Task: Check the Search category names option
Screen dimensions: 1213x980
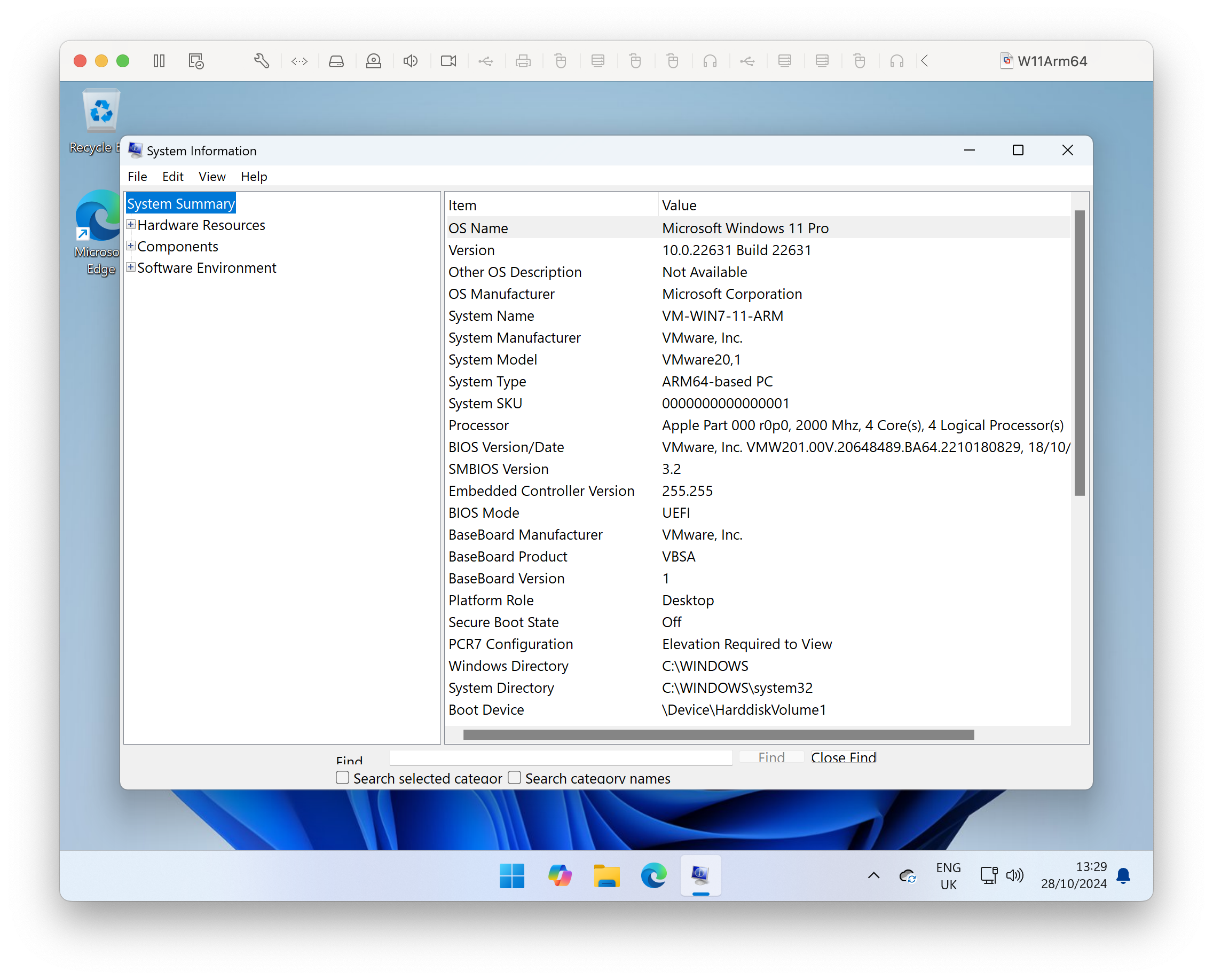Action: click(x=514, y=777)
